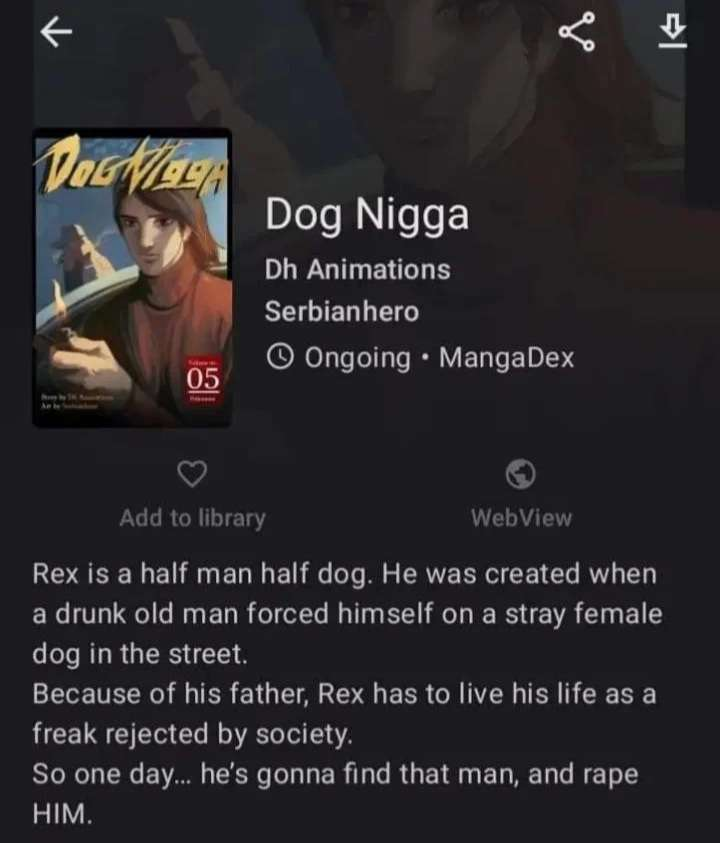Tap the red 05 volume badge
Viewport: 720px width, 843px height.
tap(203, 380)
